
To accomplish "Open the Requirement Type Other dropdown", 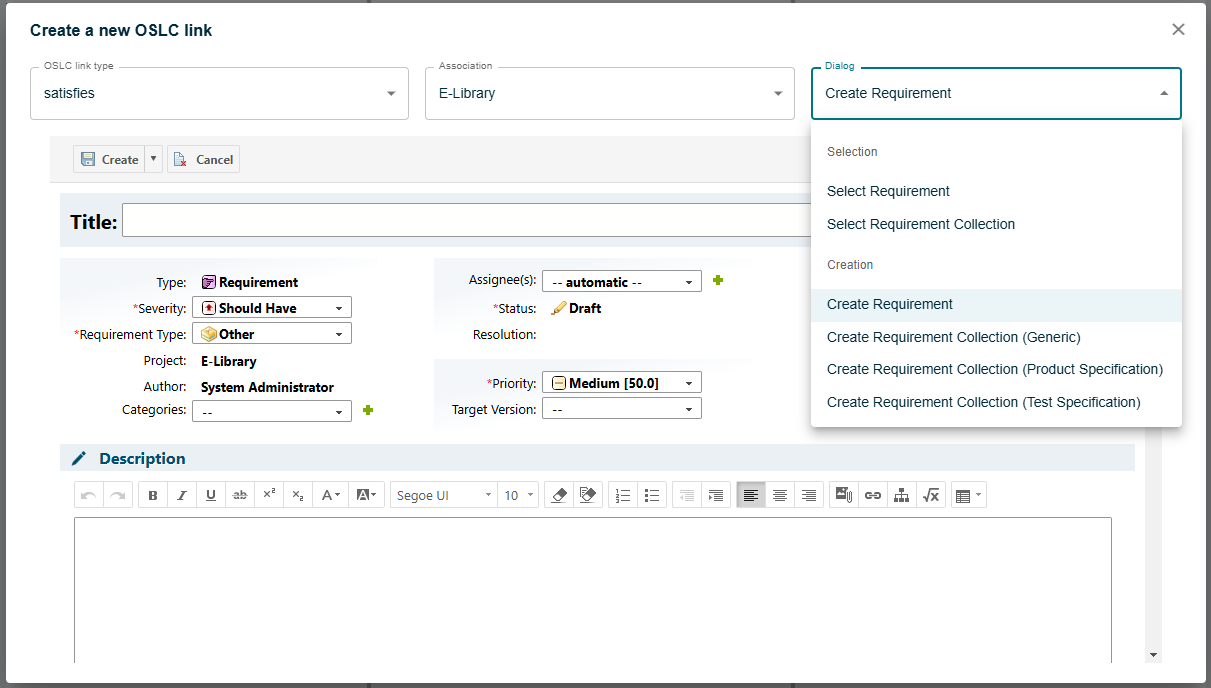I will [272, 334].
